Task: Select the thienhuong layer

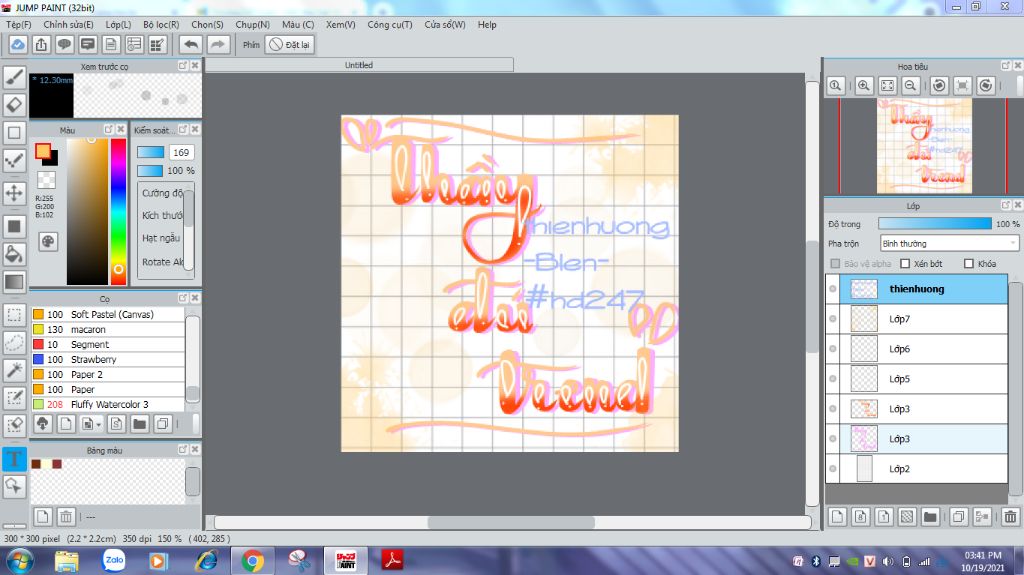Action: pyautogui.click(x=917, y=289)
